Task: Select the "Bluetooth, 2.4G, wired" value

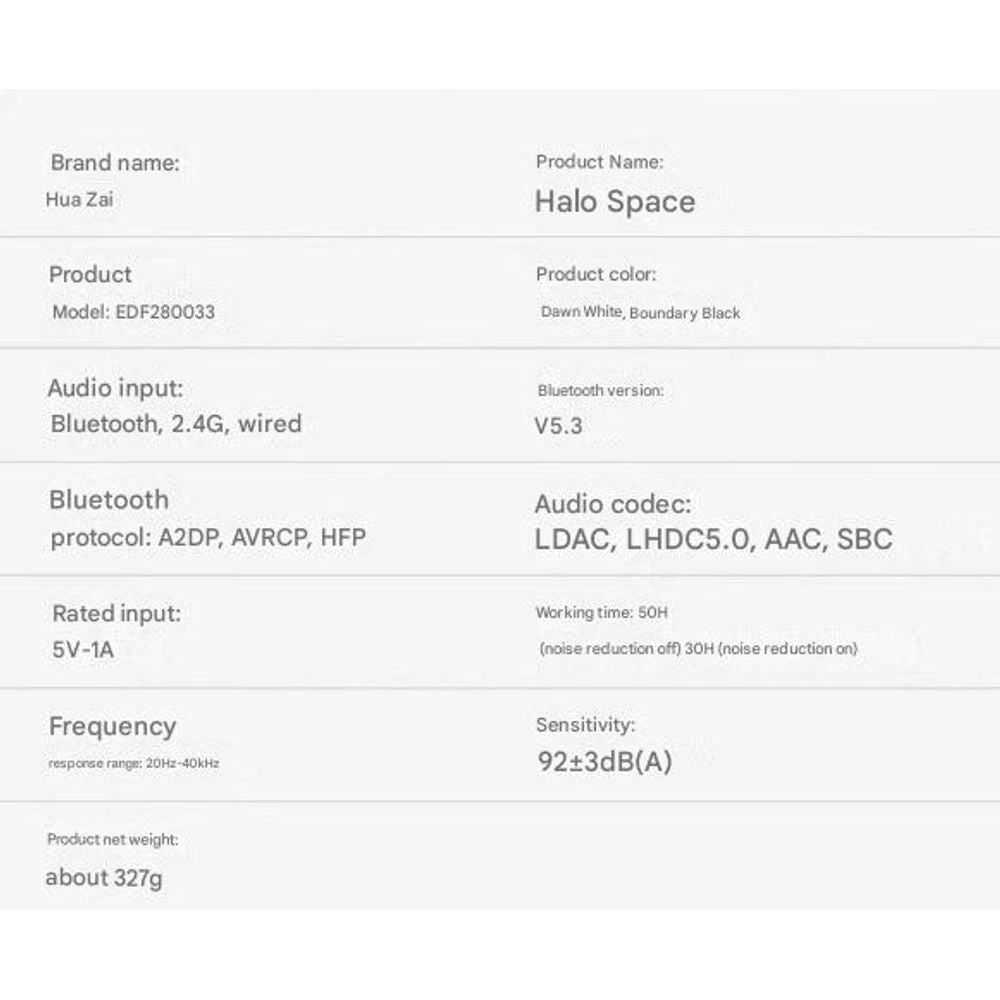Action: (176, 423)
